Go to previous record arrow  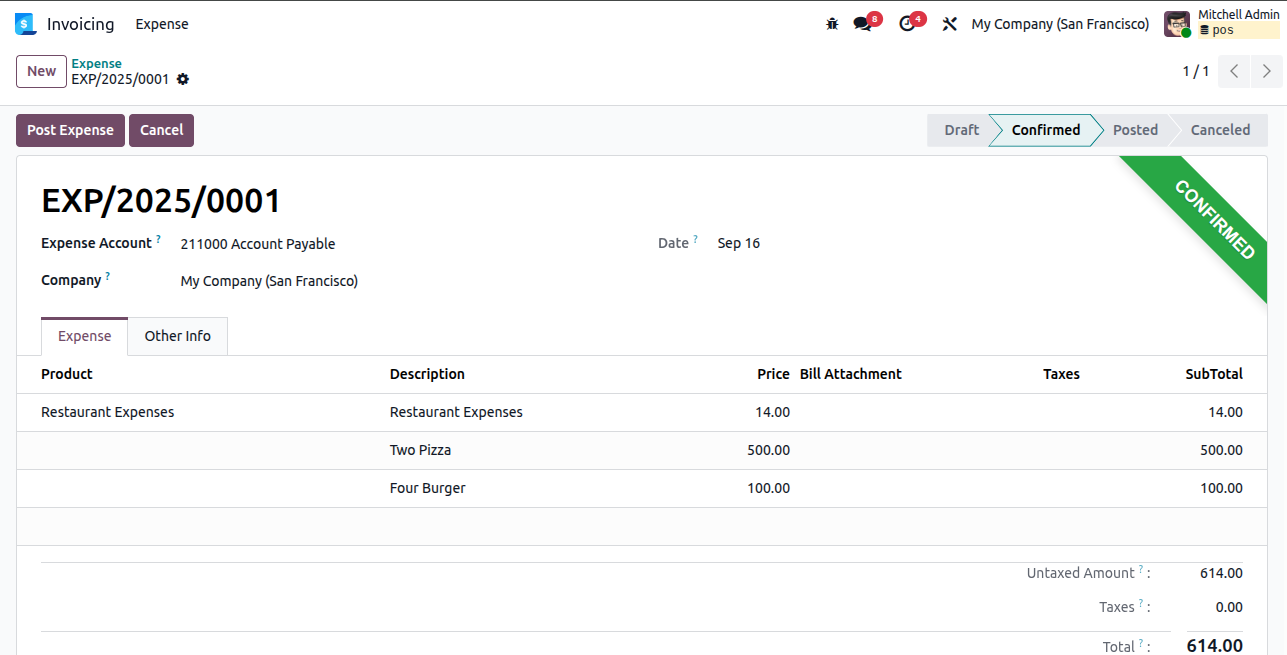pos(1234,71)
